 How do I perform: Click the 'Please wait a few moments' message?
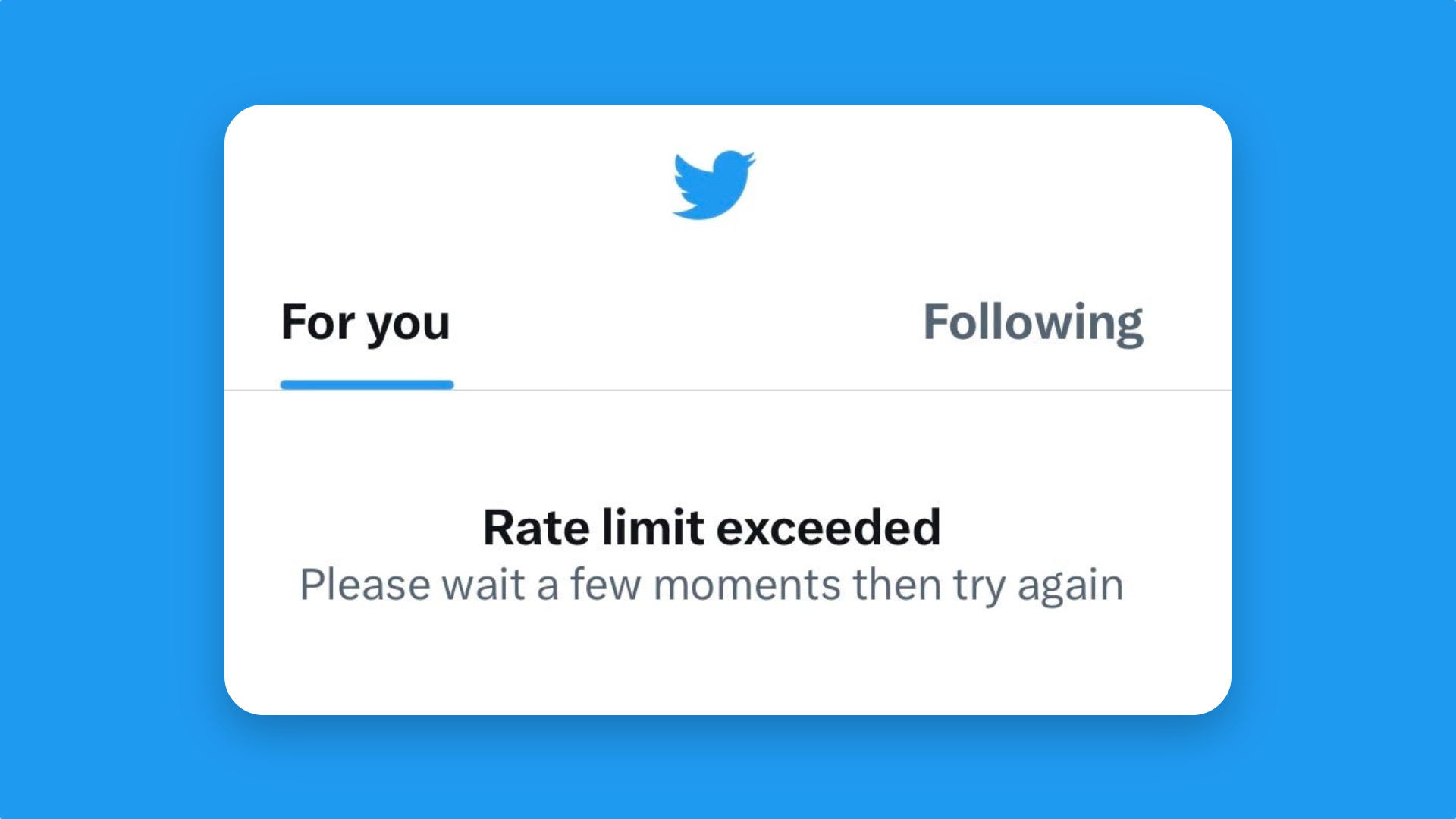coord(711,585)
